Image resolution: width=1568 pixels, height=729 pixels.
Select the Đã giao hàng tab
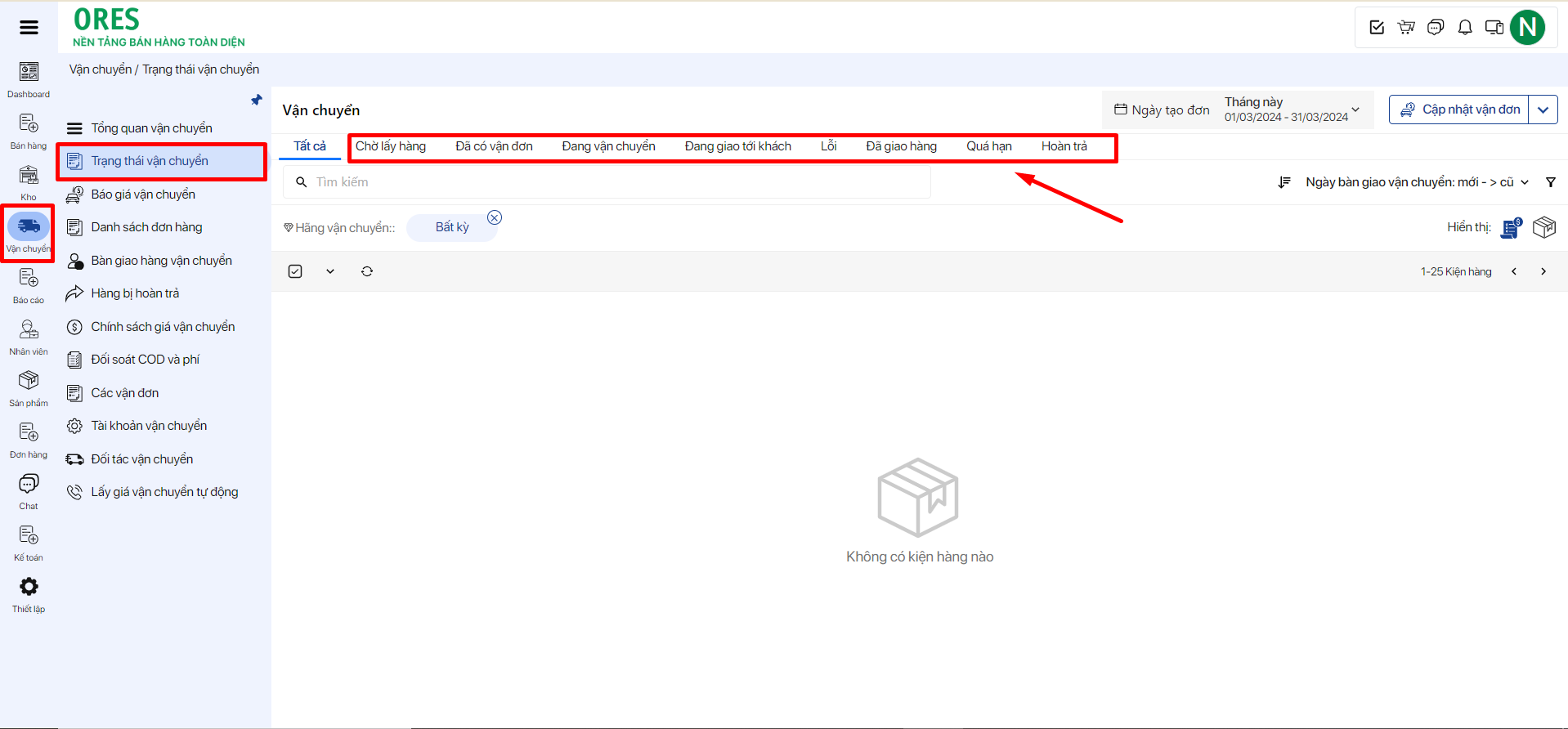(x=901, y=146)
